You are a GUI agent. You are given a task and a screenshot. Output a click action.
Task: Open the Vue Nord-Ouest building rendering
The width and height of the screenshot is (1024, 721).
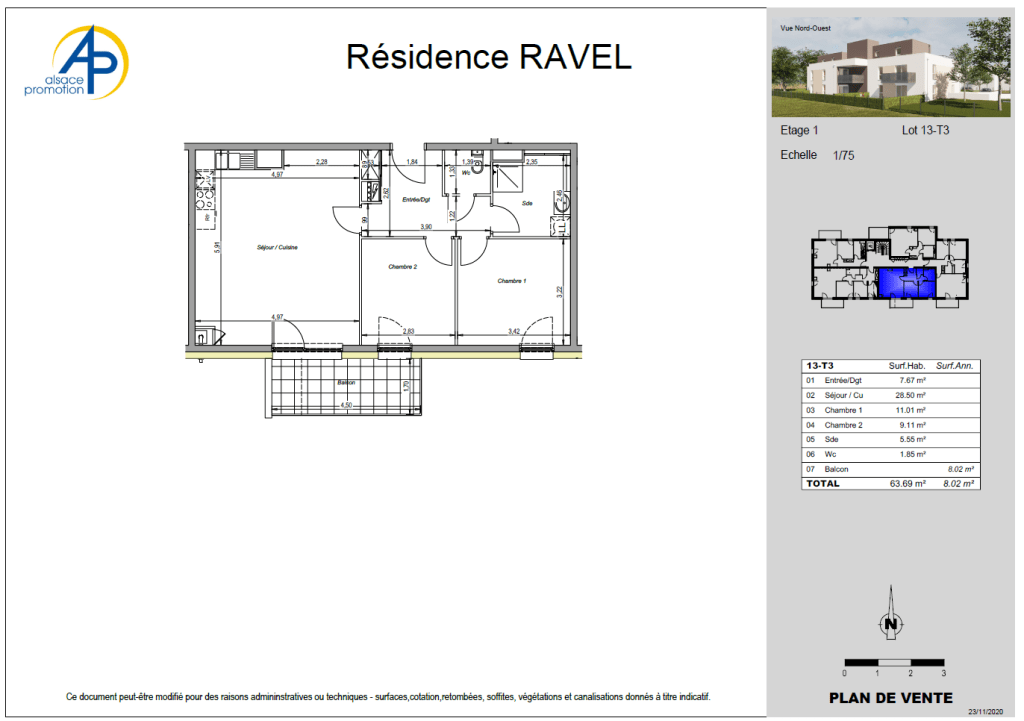point(891,67)
